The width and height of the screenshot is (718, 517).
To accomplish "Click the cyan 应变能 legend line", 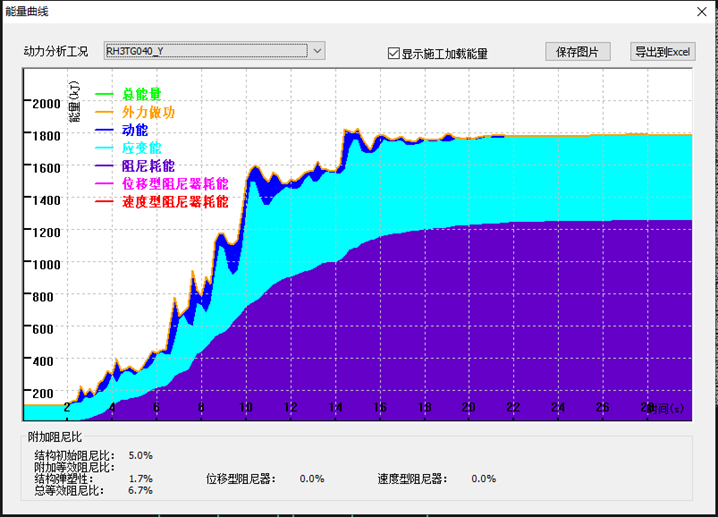I will pos(104,148).
